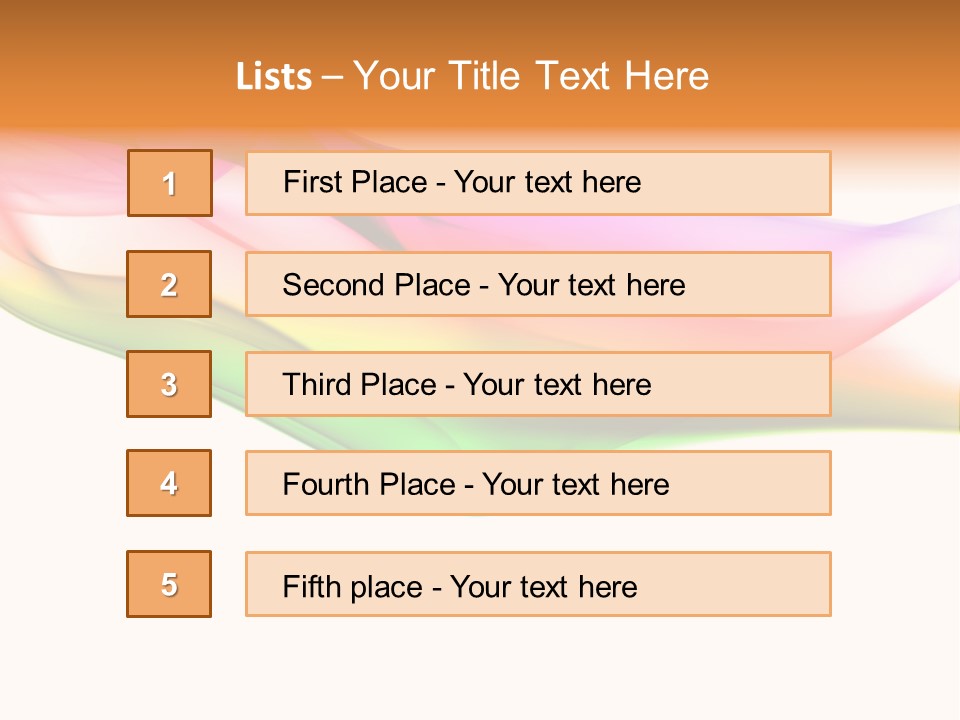Screen dimensions: 960x720
Task: Click the "Second Place - Your text here" box
Action: point(538,284)
